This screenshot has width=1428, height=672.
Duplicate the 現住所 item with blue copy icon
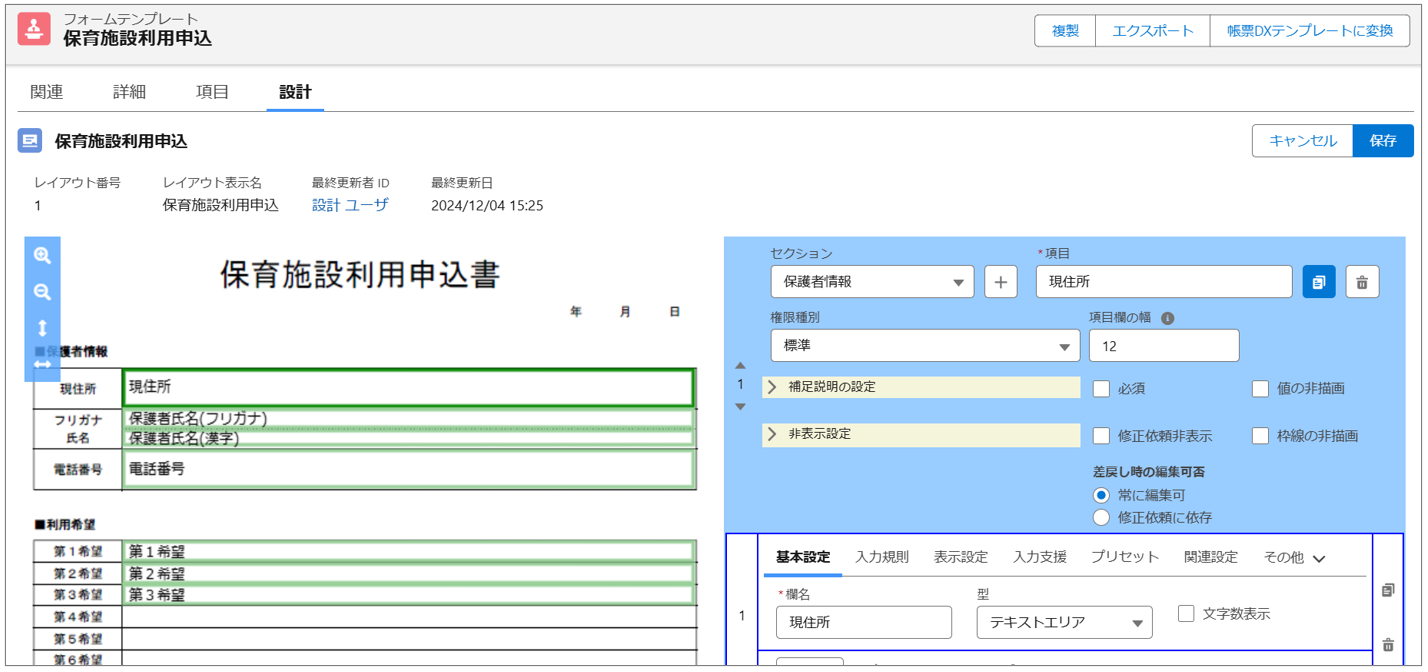point(1319,282)
